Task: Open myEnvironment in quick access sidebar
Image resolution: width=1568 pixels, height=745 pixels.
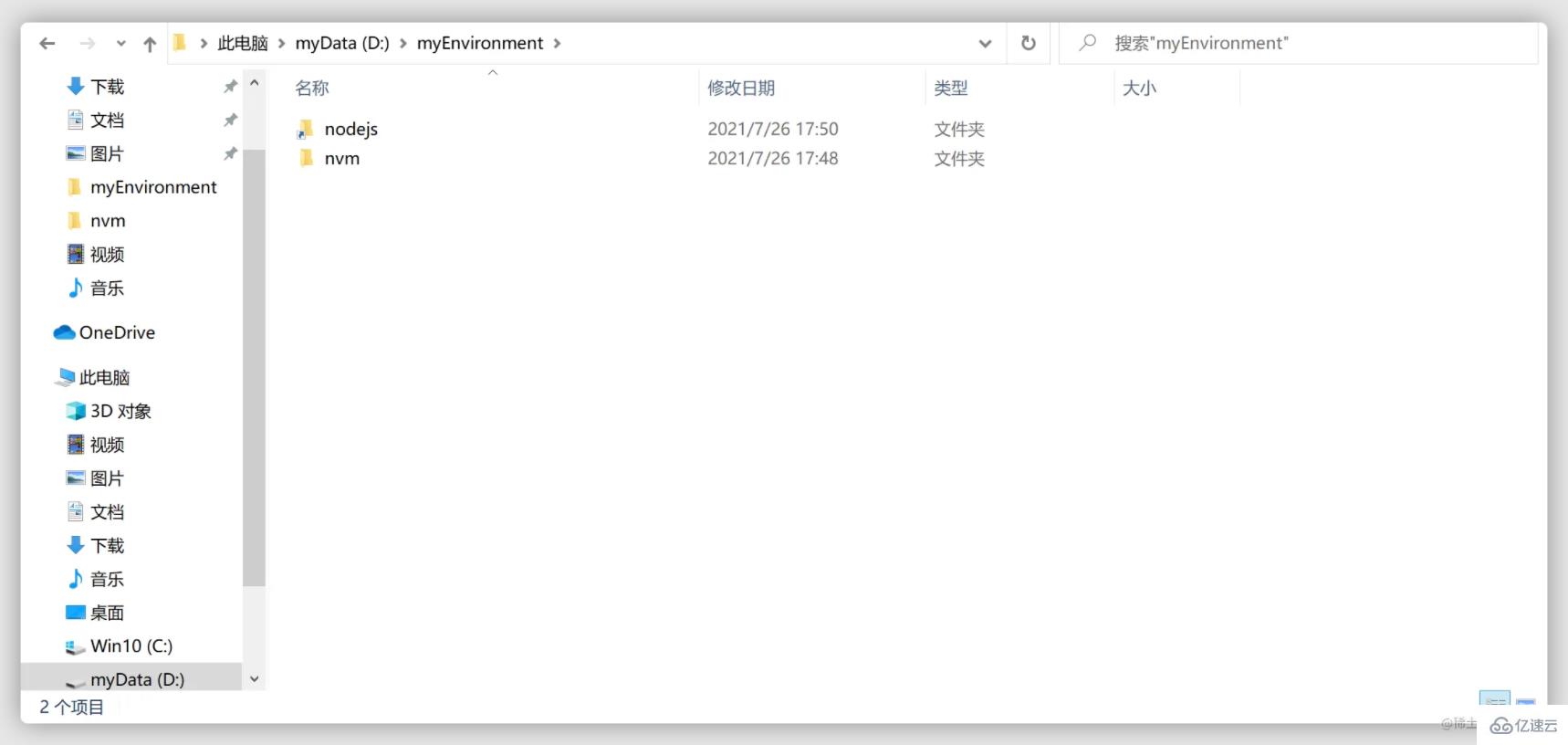Action: coord(153,187)
